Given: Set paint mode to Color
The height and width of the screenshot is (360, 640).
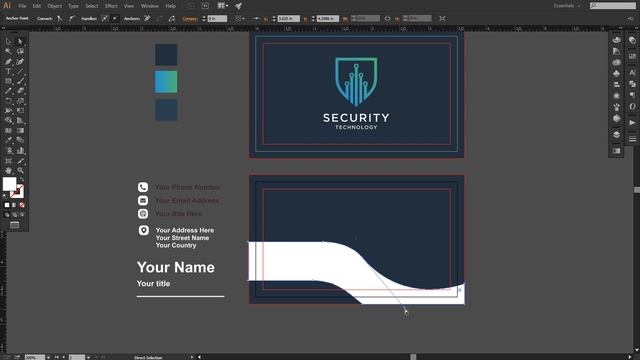Looking at the screenshot, I should [7, 205].
